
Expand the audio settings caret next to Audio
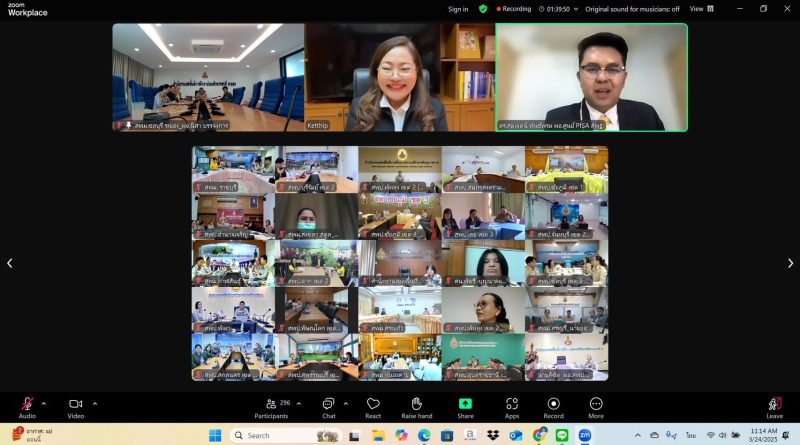click(x=44, y=403)
